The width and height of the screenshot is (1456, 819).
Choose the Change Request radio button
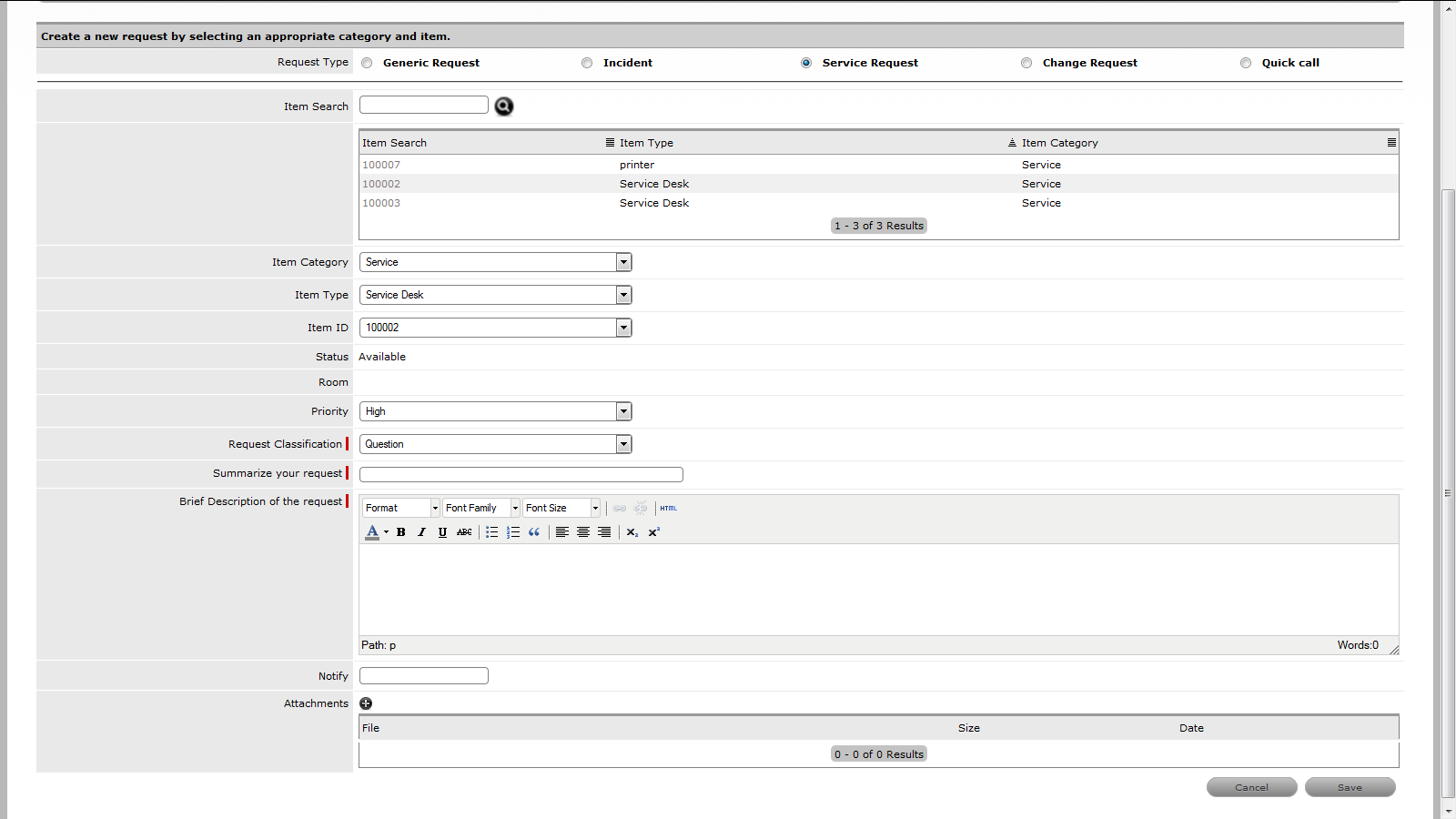click(x=1026, y=63)
